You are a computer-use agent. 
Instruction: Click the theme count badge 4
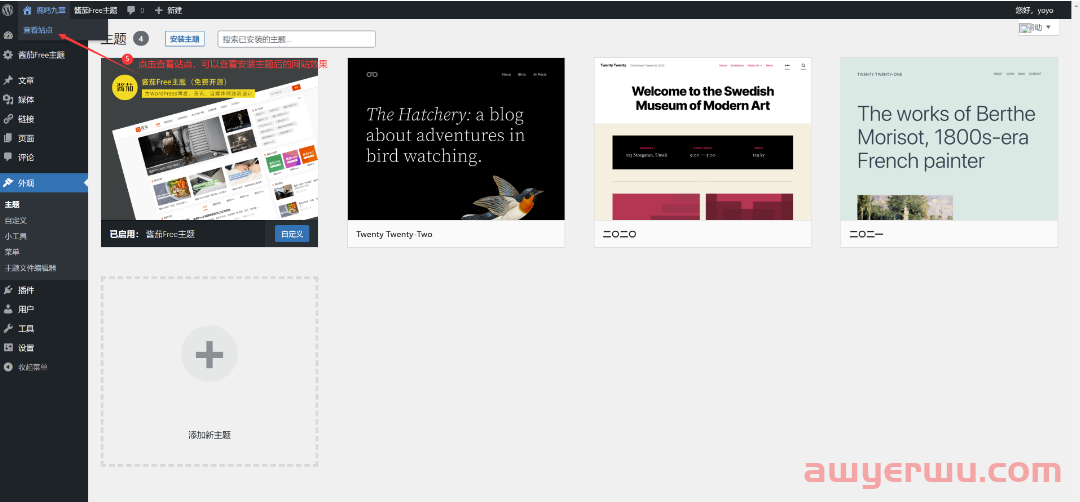(x=141, y=39)
